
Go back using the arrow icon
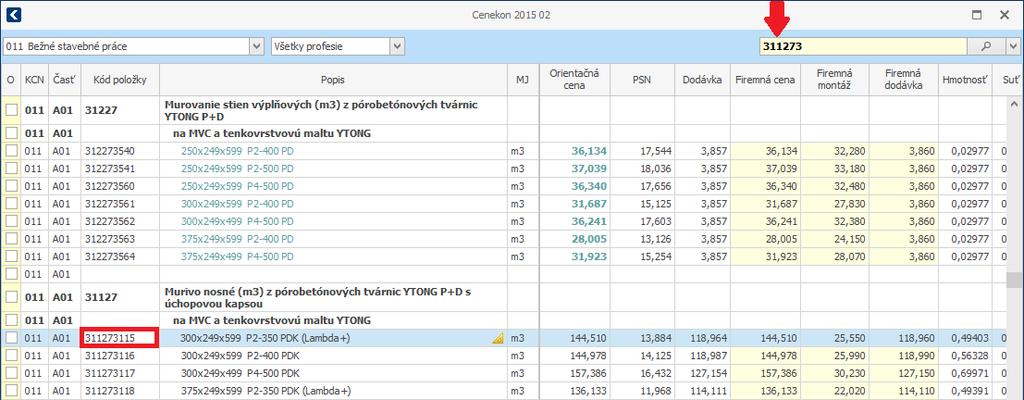point(12,15)
